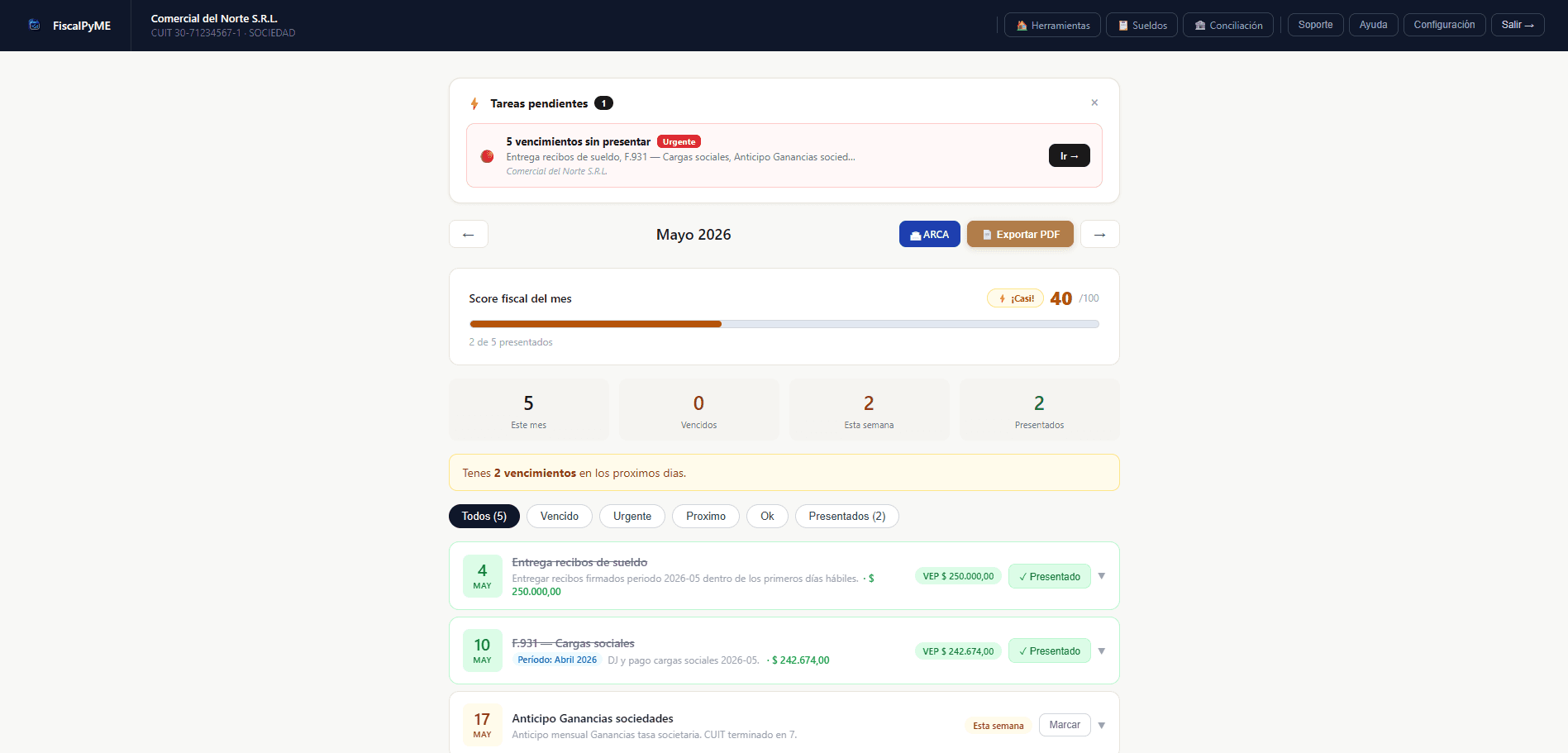The image size is (1568, 753).
Task: Click the Mayo 2026 month title
Action: [693, 235]
